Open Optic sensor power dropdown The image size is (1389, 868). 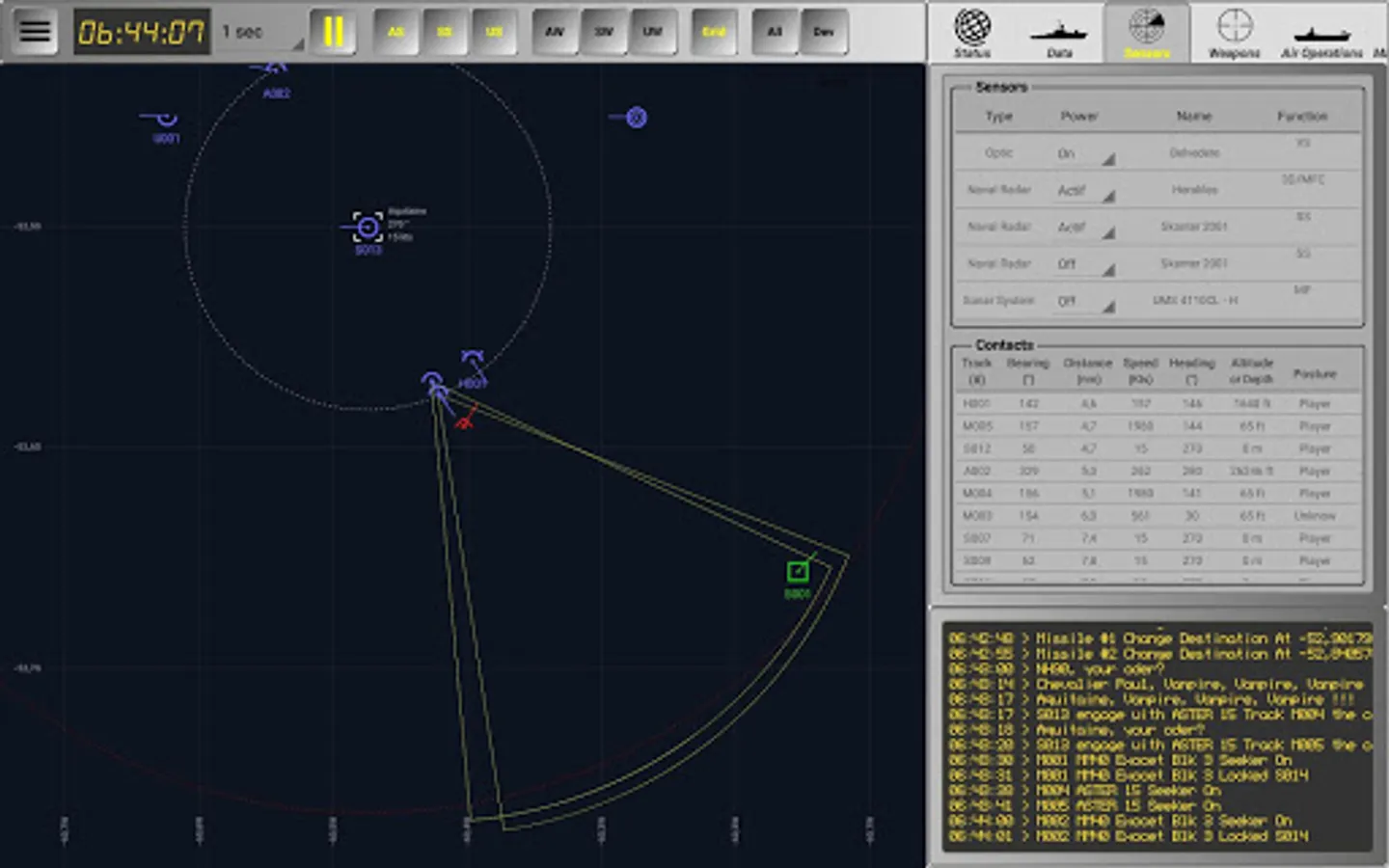(1084, 153)
